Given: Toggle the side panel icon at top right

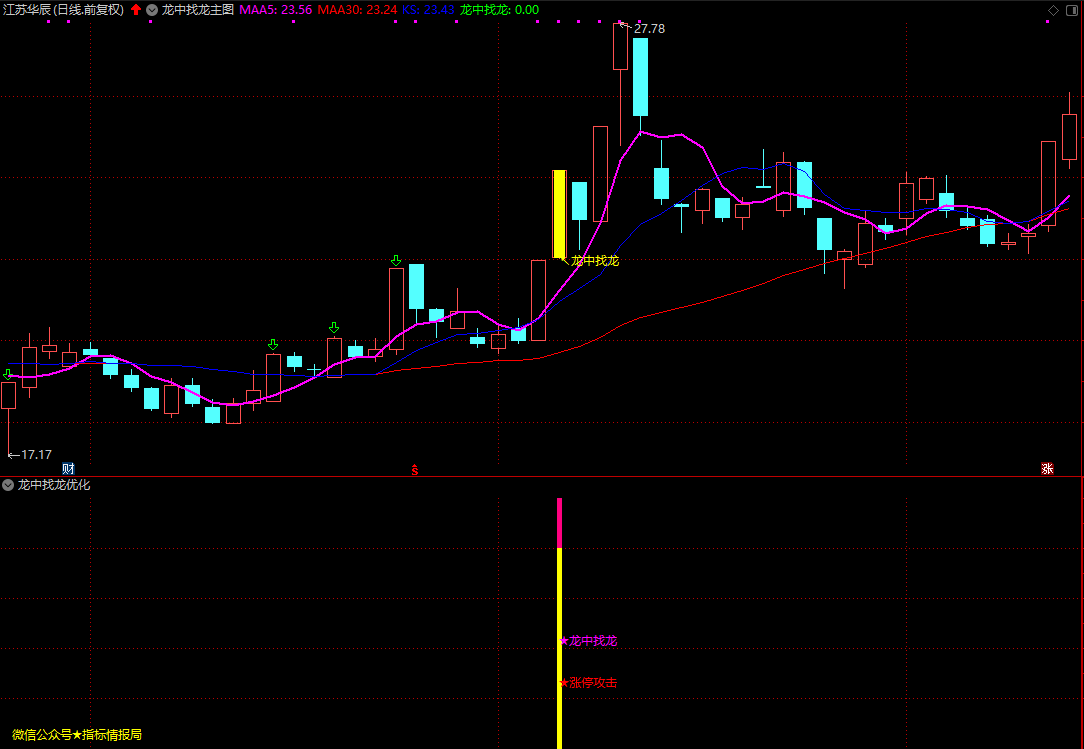Looking at the screenshot, I should 1072,10.
